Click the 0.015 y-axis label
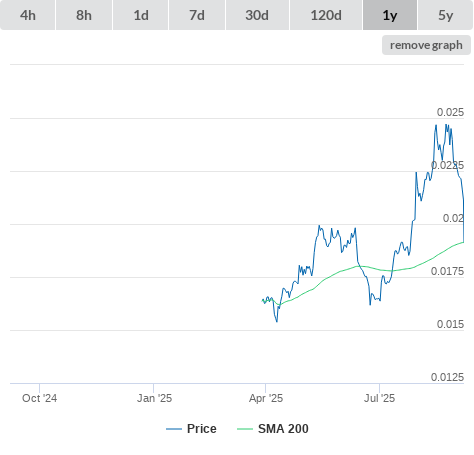 450,324
